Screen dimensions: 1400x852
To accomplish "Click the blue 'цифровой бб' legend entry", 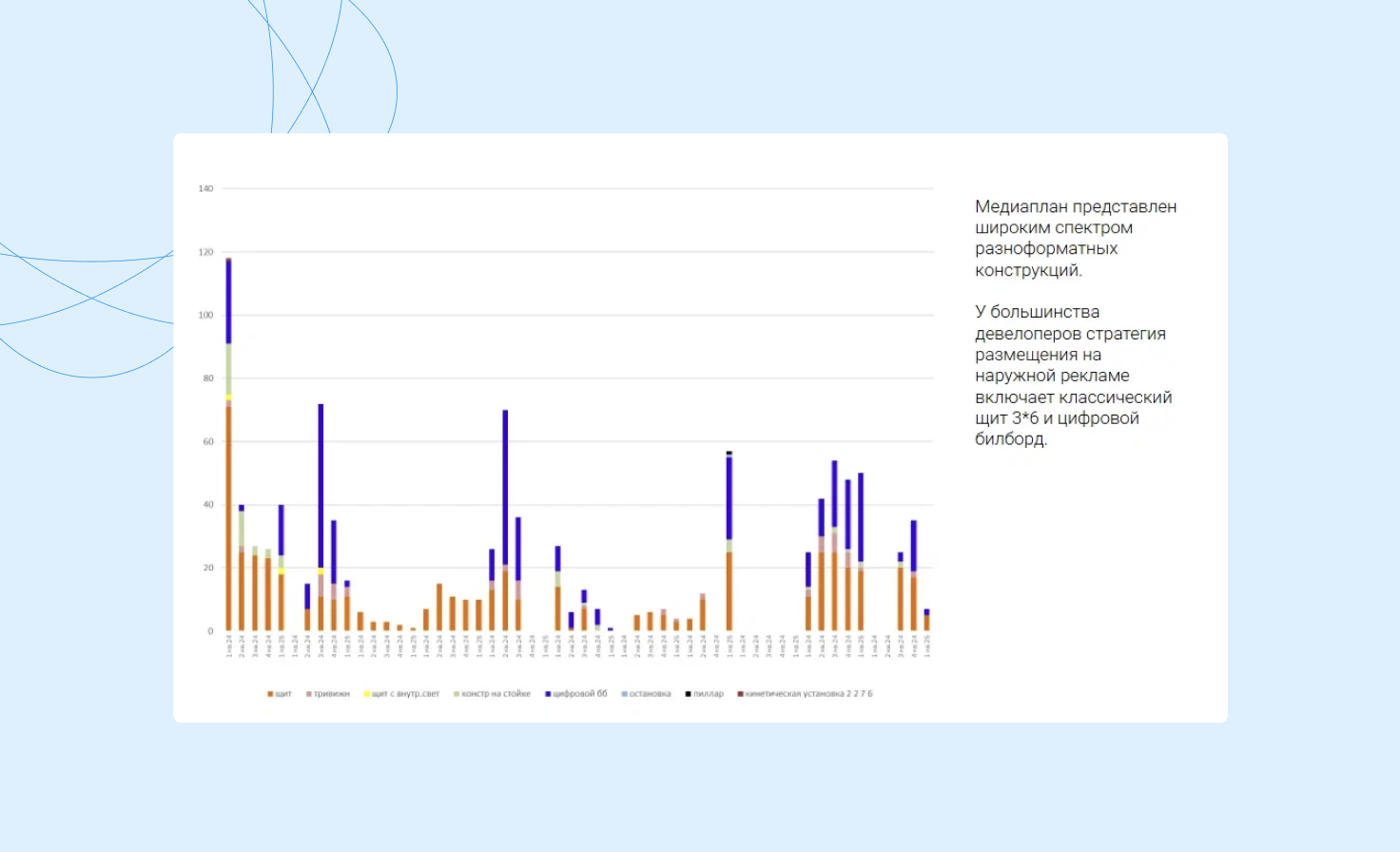I will pos(576,694).
